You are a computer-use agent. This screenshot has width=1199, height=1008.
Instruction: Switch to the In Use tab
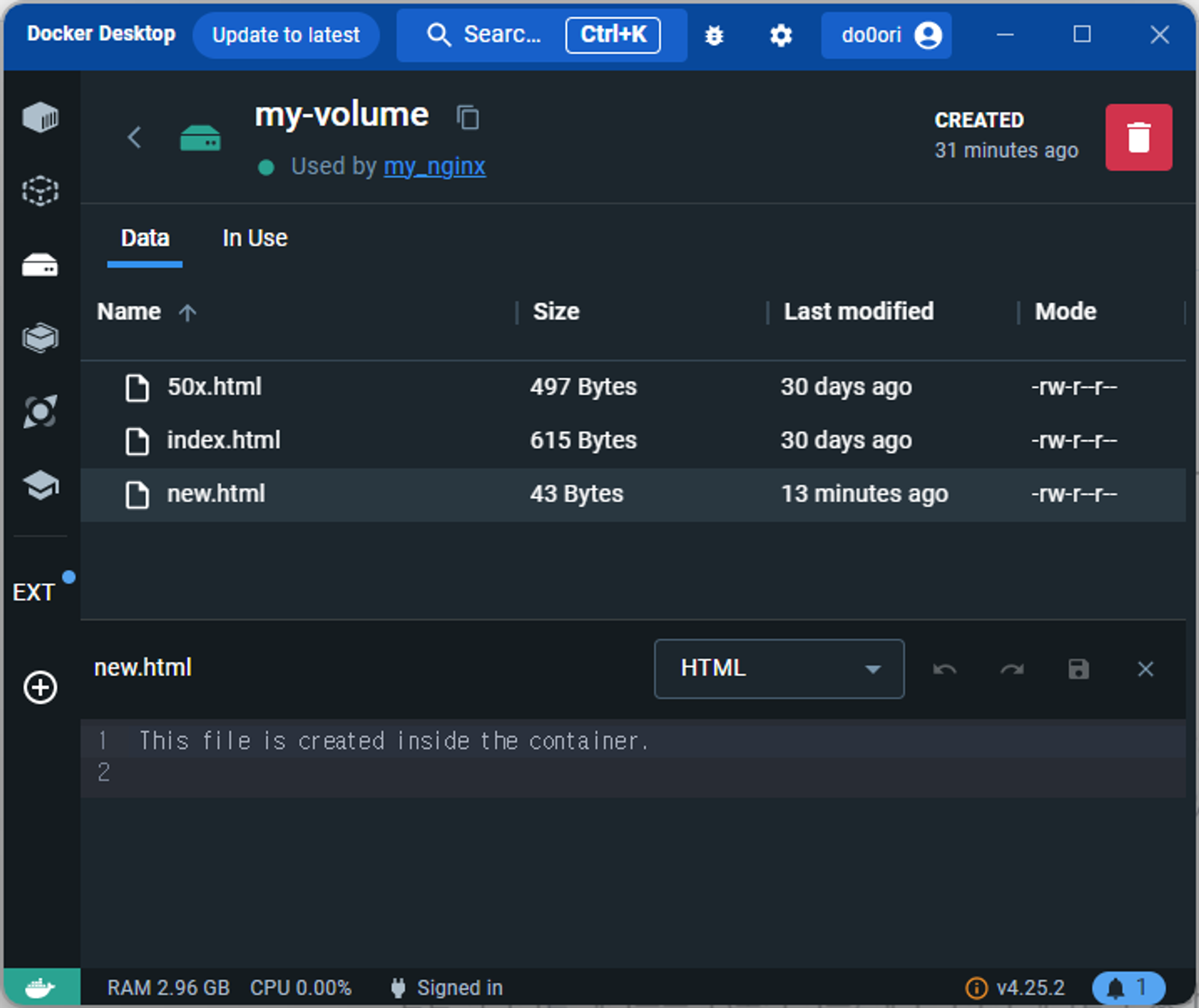[255, 238]
